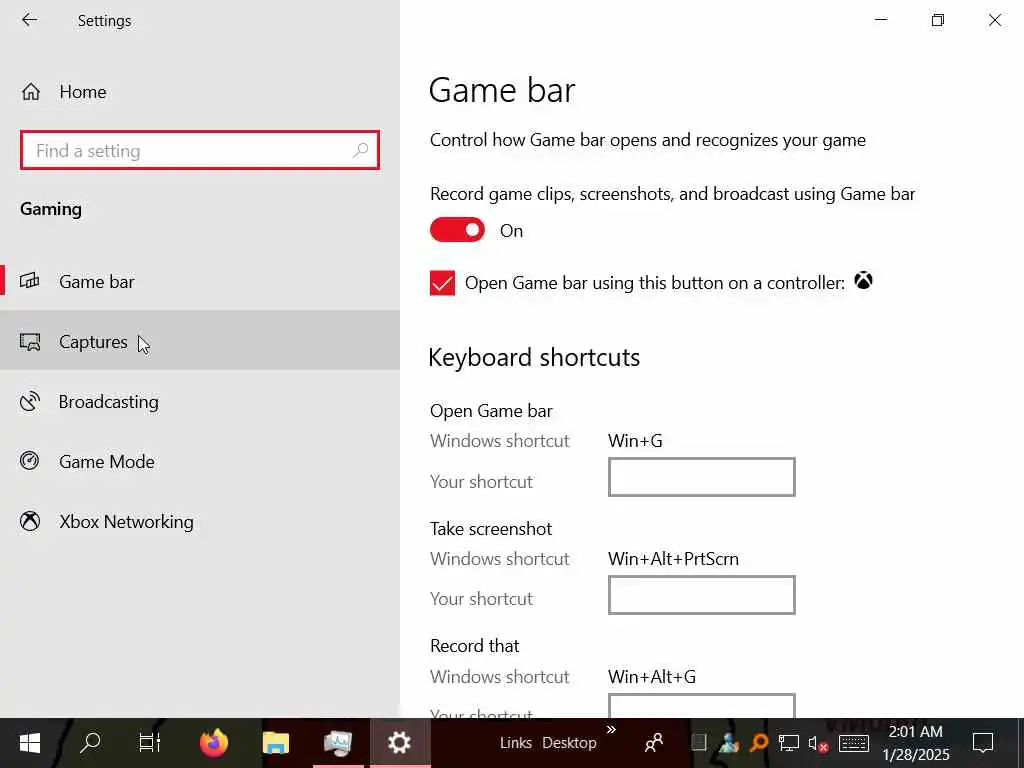Click Your shortcut field for Take screenshot
The image size is (1024, 768).
701,595
